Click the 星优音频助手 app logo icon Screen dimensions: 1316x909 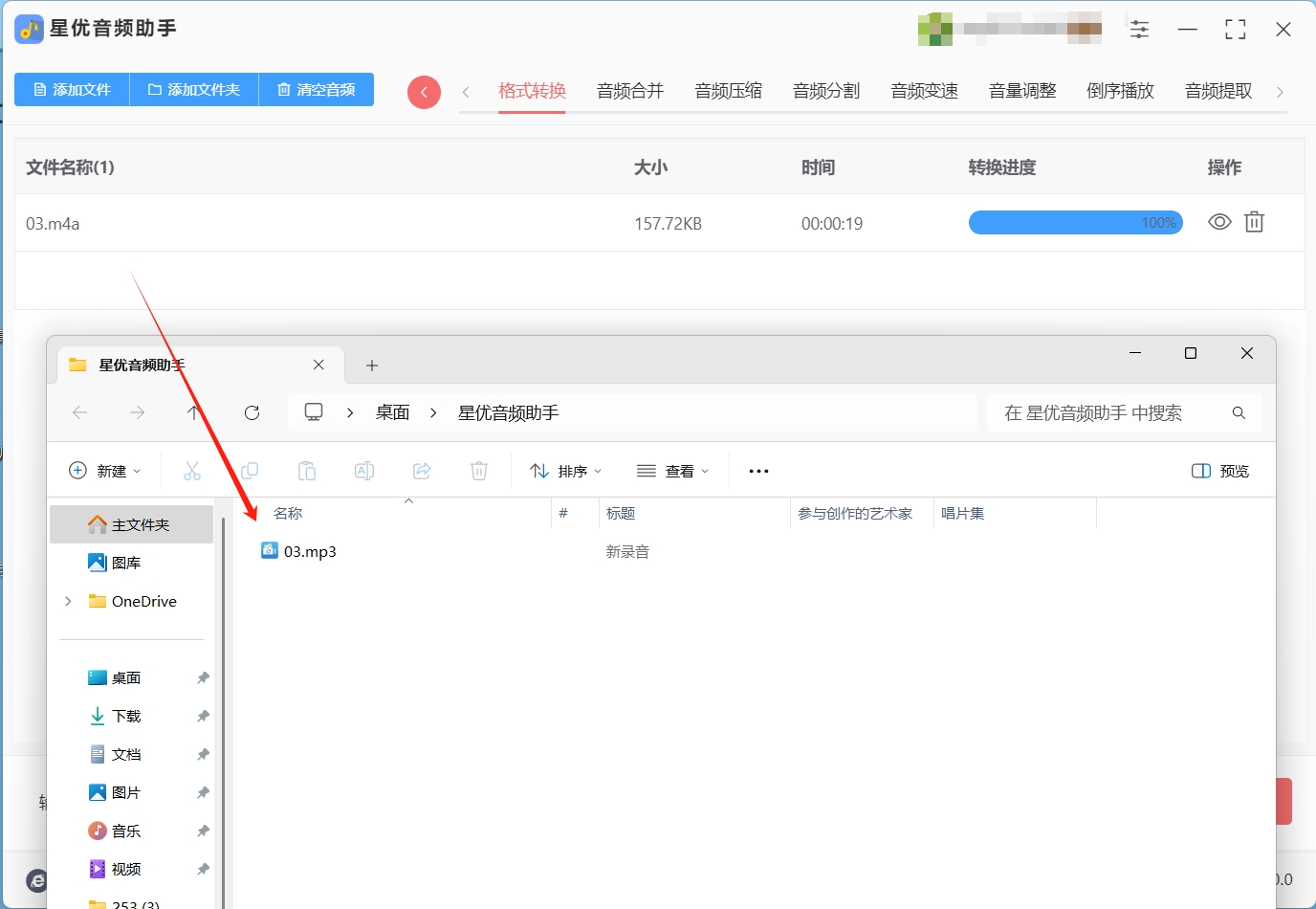tap(29, 29)
